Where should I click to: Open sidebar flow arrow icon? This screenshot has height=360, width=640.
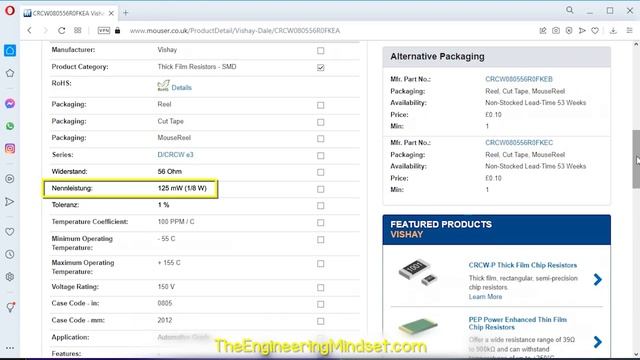tap(10, 202)
